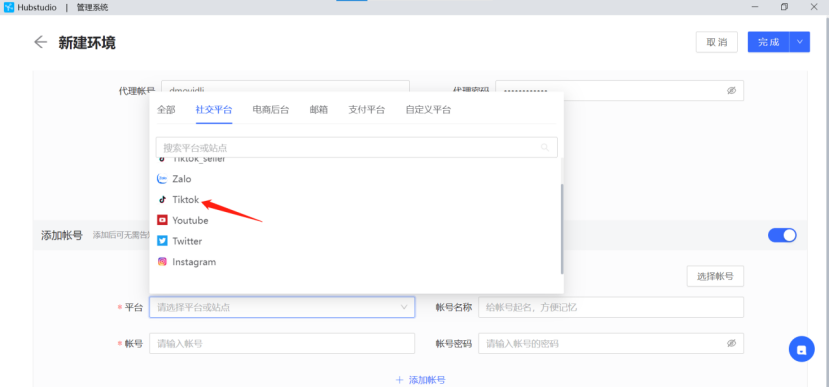Switch to the 社交平台 tab
Image resolution: width=830 pixels, height=388 pixels.
click(x=214, y=110)
